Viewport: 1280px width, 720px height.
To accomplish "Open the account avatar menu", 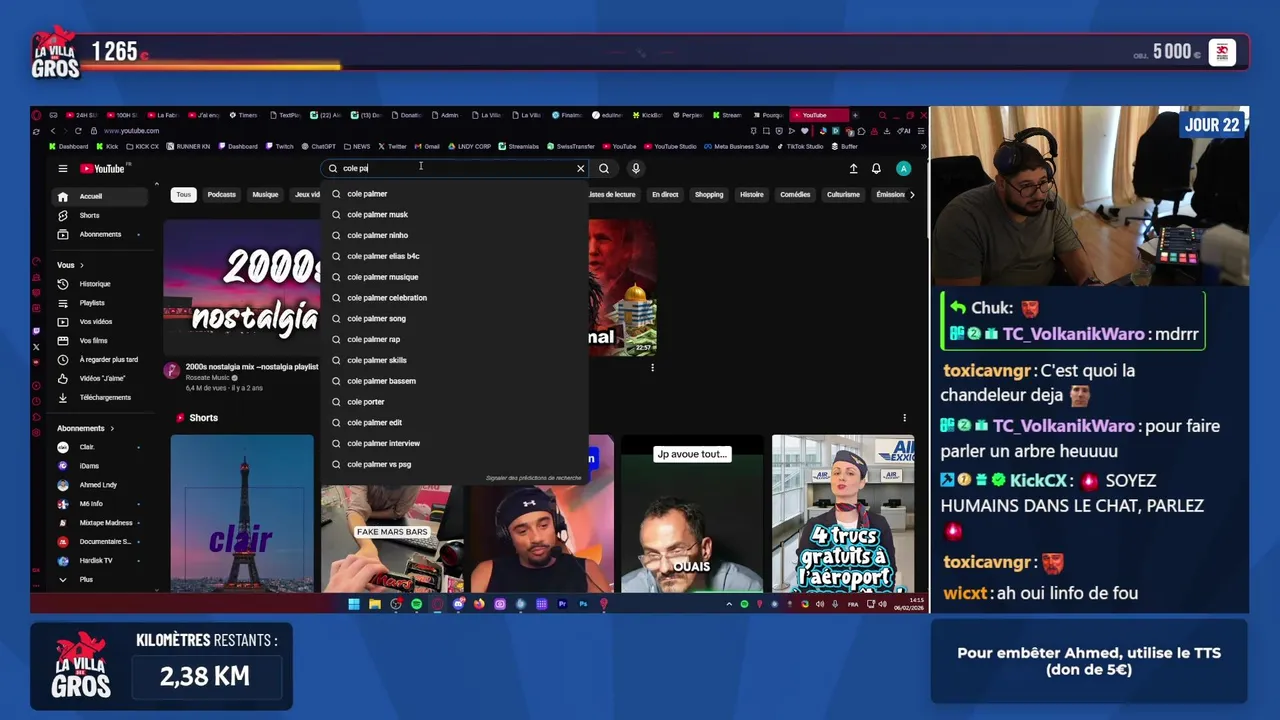I will point(903,169).
